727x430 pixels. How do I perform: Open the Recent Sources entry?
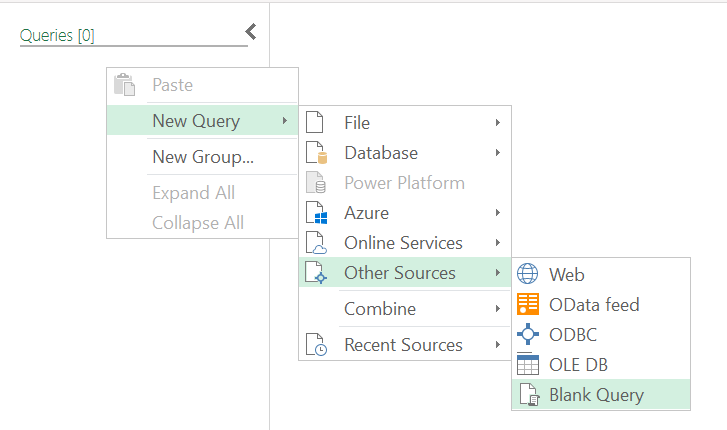point(405,345)
